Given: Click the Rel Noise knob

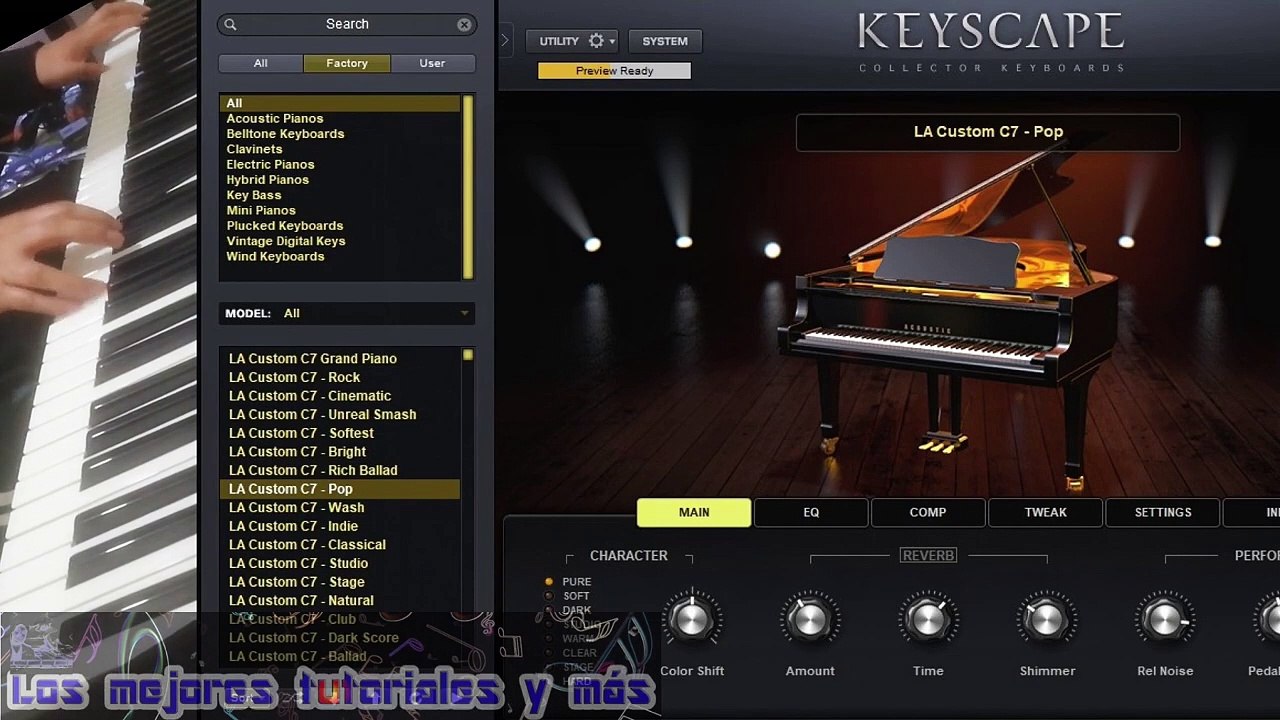Looking at the screenshot, I should [1165, 620].
